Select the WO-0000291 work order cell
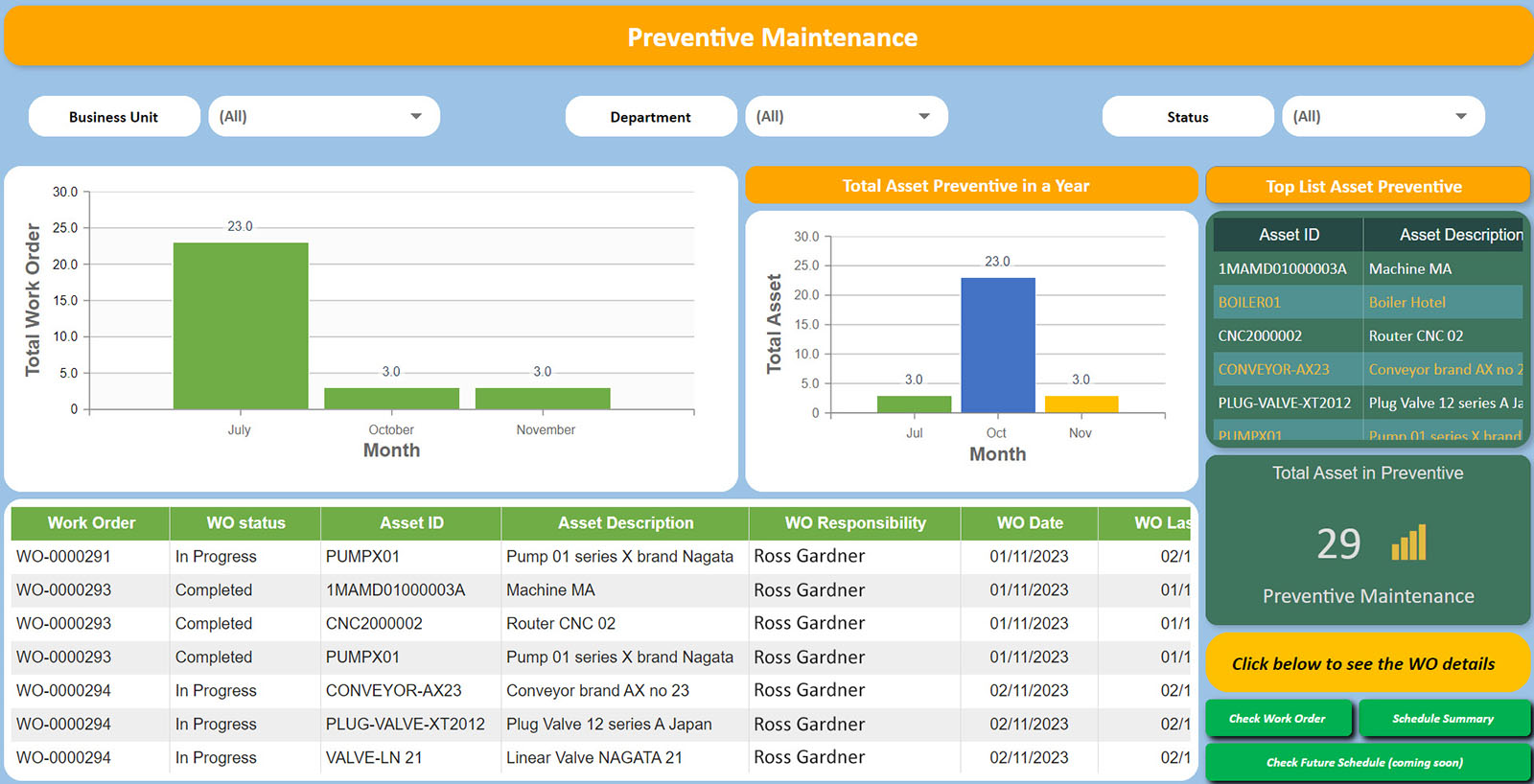 (63, 557)
